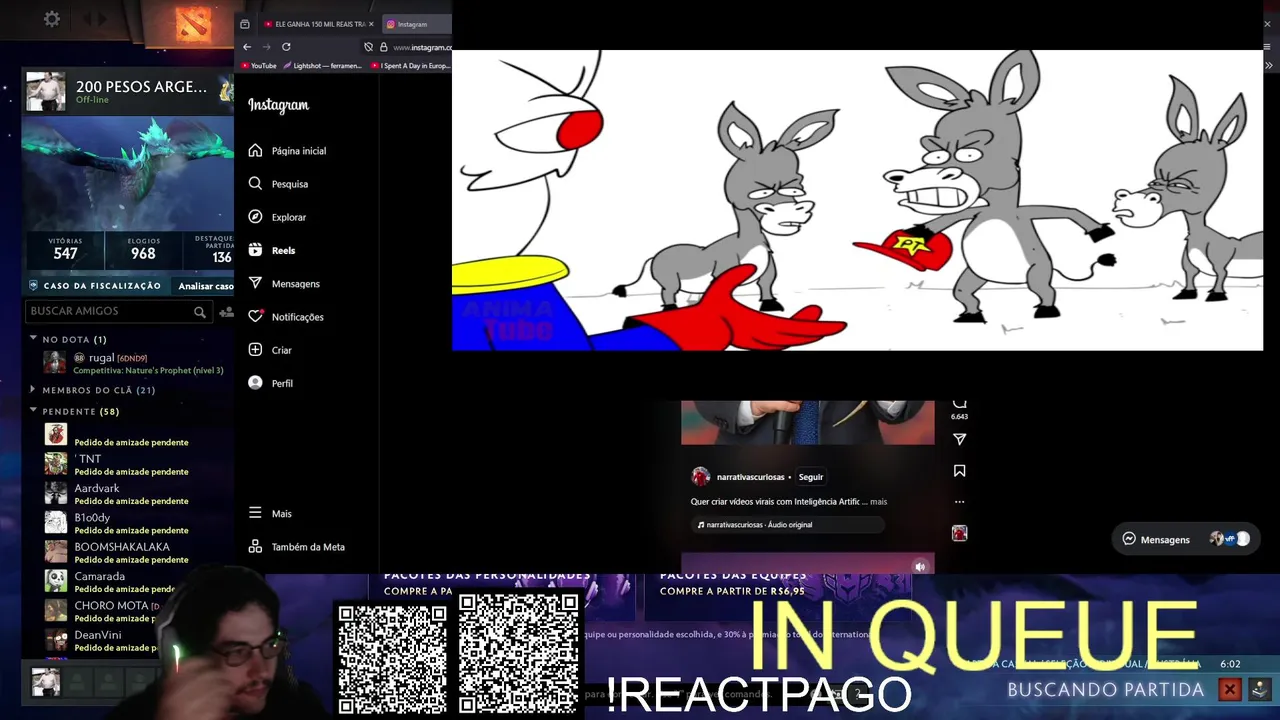Open browser tab overview icon

(244, 24)
